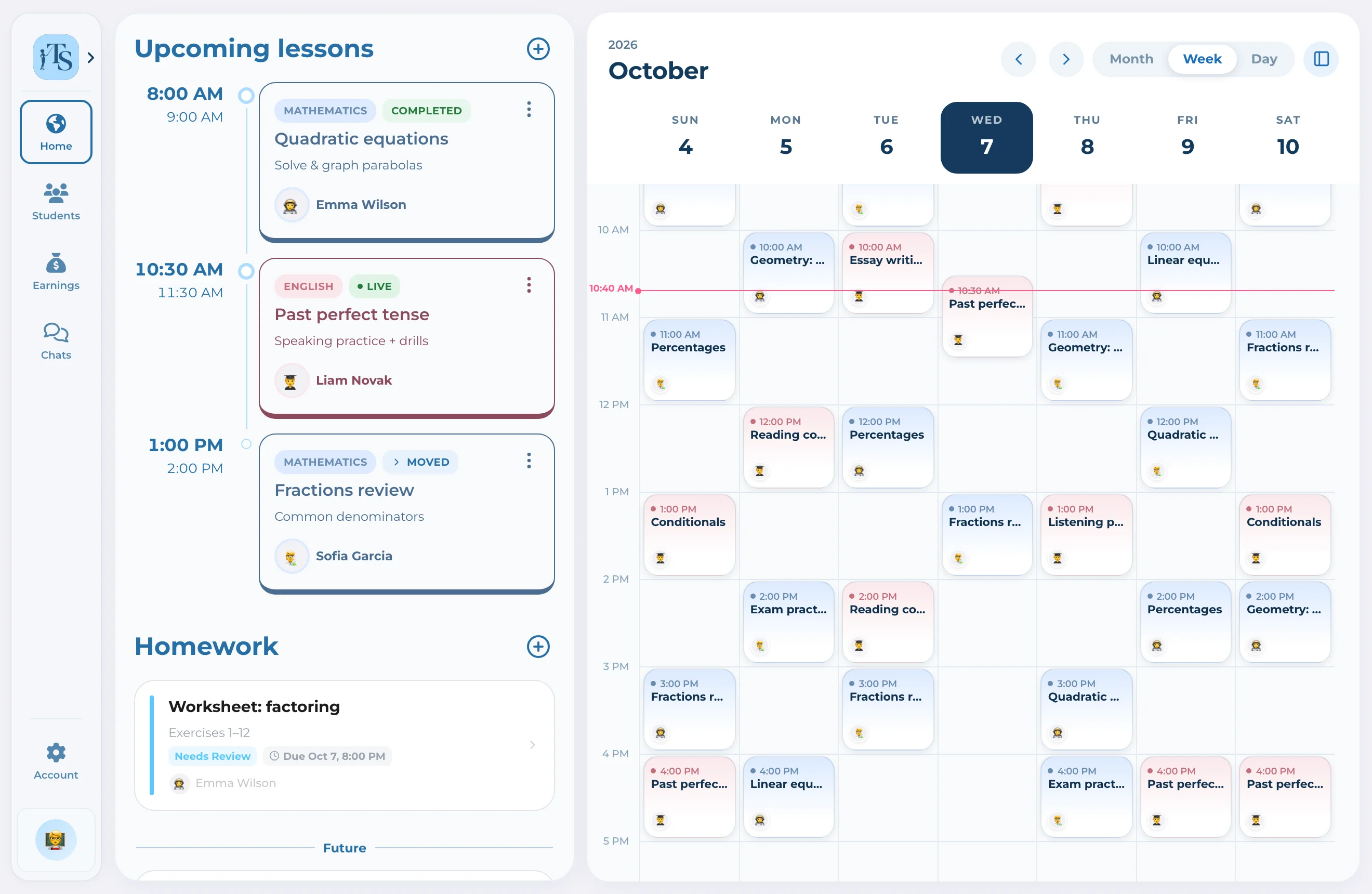This screenshot has width=1372, height=894.
Task: Click the LIVE status badge
Action: pos(374,286)
